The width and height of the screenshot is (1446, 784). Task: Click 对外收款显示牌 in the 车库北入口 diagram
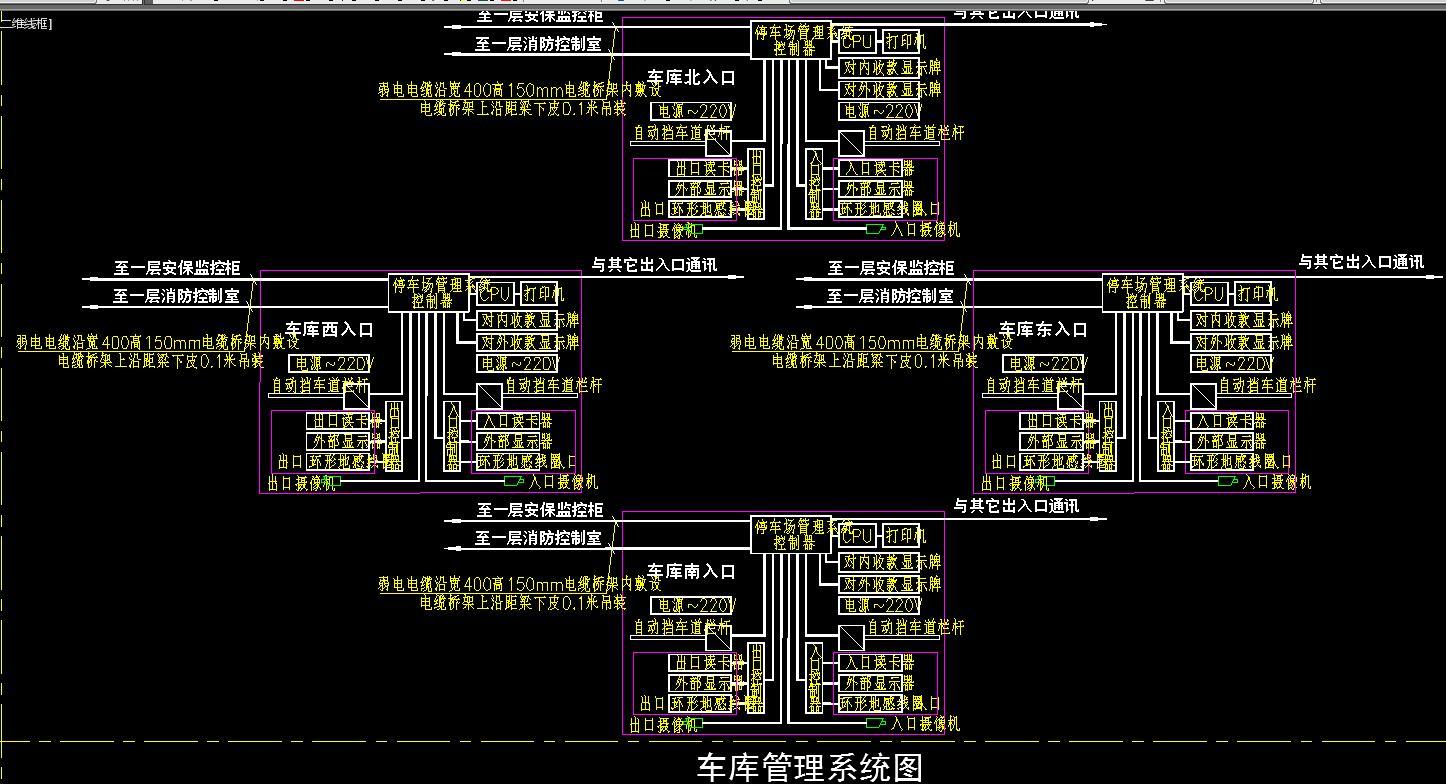[x=889, y=89]
